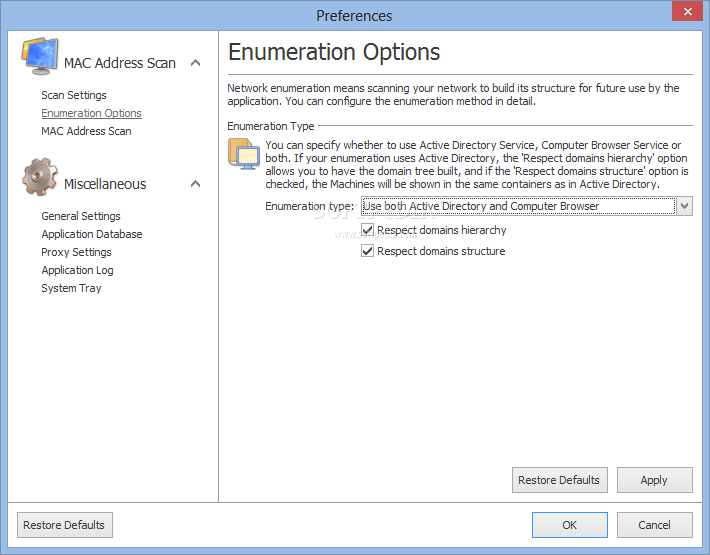Click Apply button
Viewport: 710px width, 555px height.
654,480
